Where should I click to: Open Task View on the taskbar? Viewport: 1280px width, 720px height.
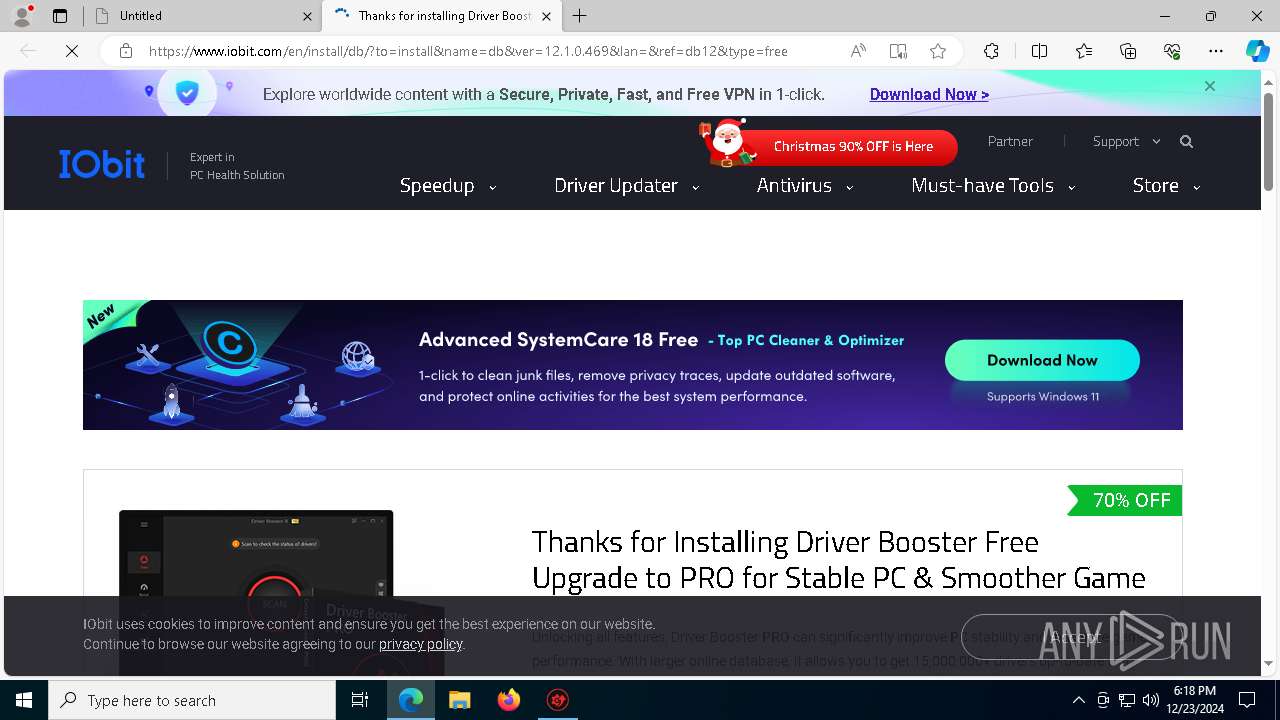[360, 700]
